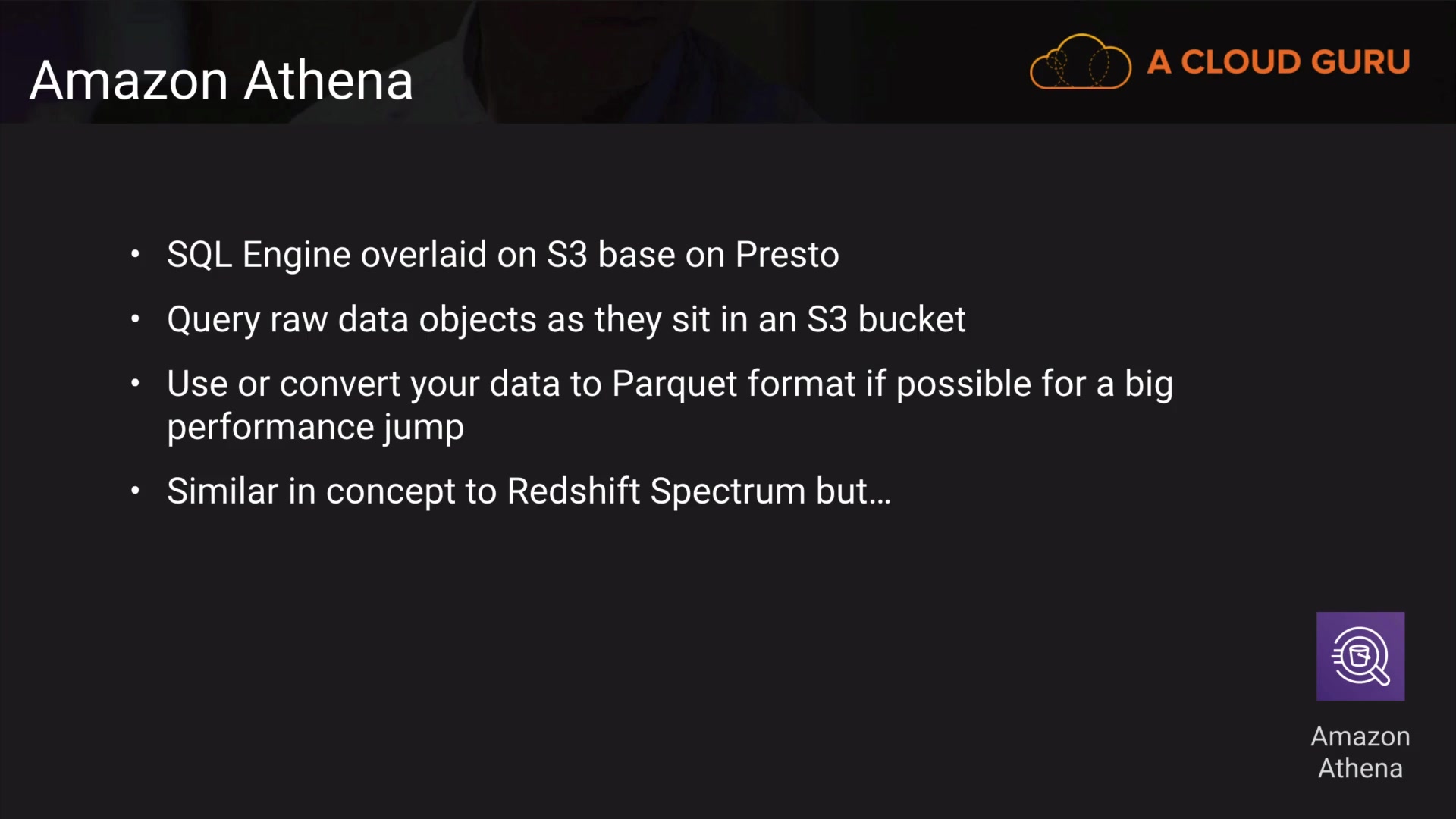The height and width of the screenshot is (819, 1456).
Task: Click the word "overlaid" in first bullet
Action: 423,255
